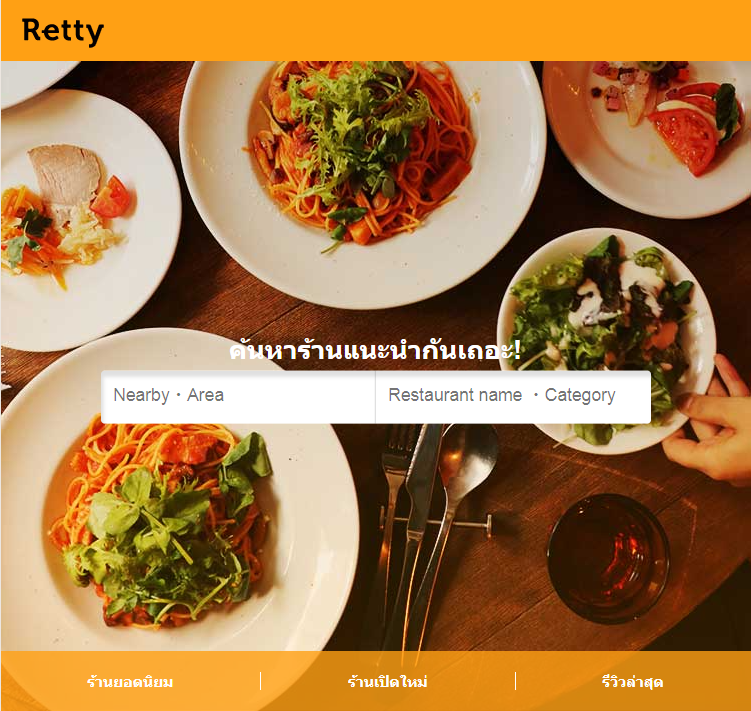Click the Retty logo in the header

pos(63,31)
